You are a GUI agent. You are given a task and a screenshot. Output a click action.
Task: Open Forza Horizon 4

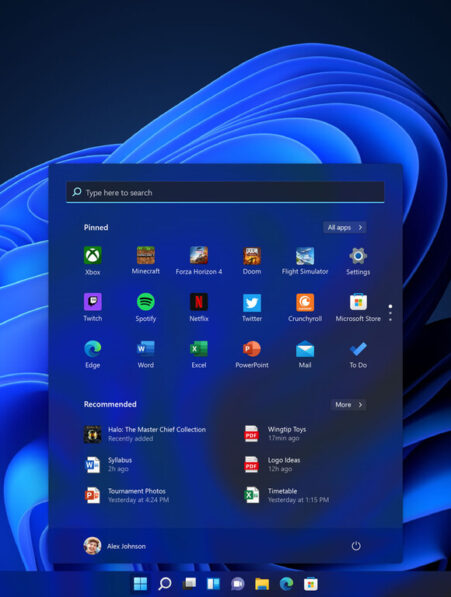pyautogui.click(x=199, y=260)
